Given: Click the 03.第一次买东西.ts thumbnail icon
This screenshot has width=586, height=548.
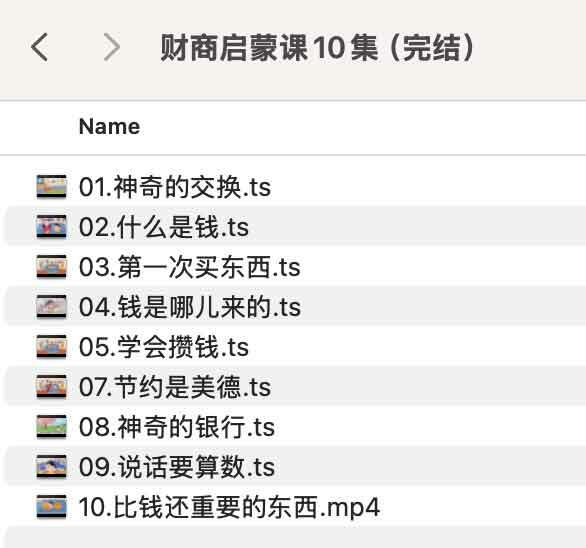Looking at the screenshot, I should click(52, 267).
